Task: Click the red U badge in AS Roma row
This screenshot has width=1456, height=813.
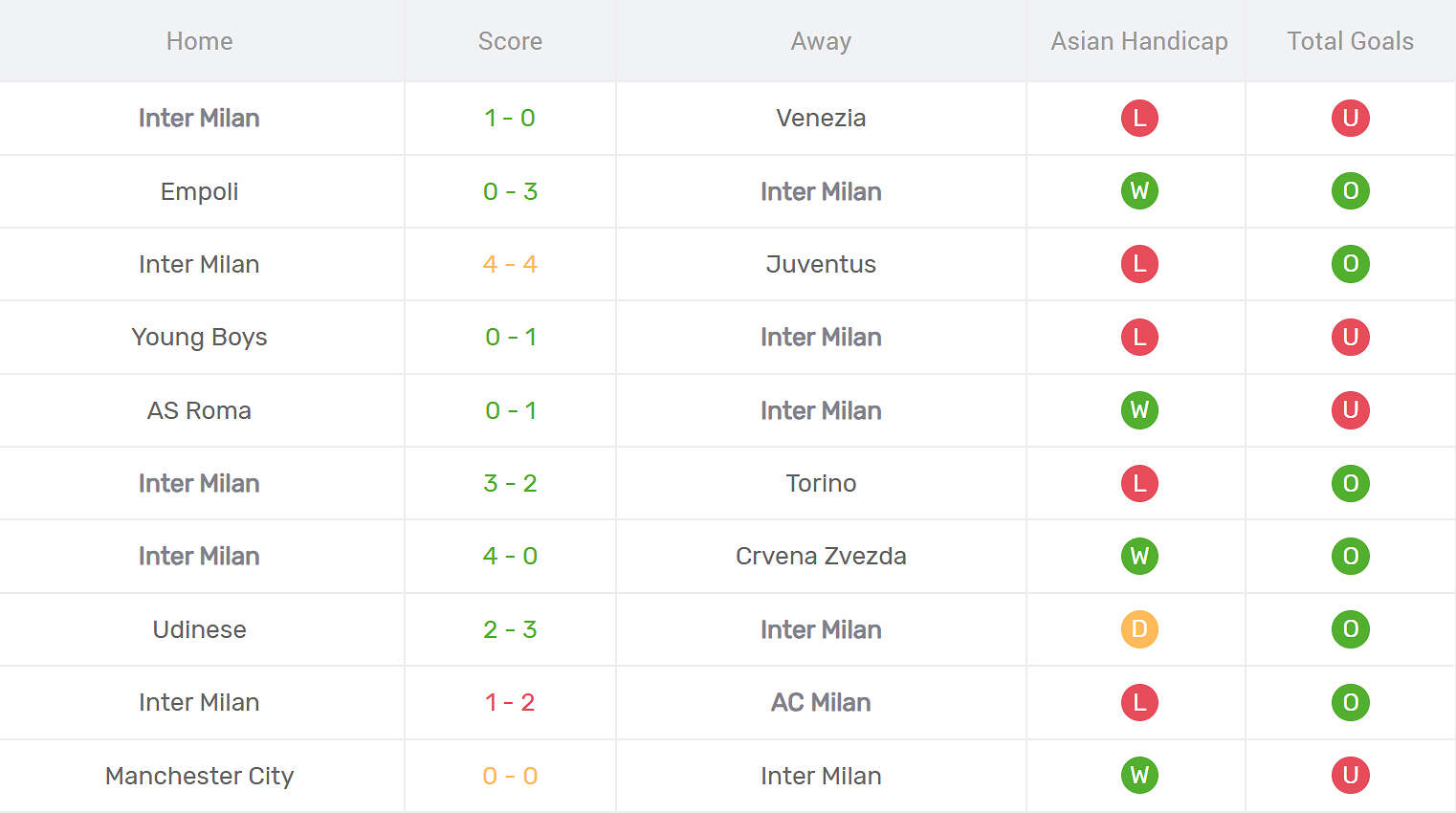Action: pos(1350,410)
